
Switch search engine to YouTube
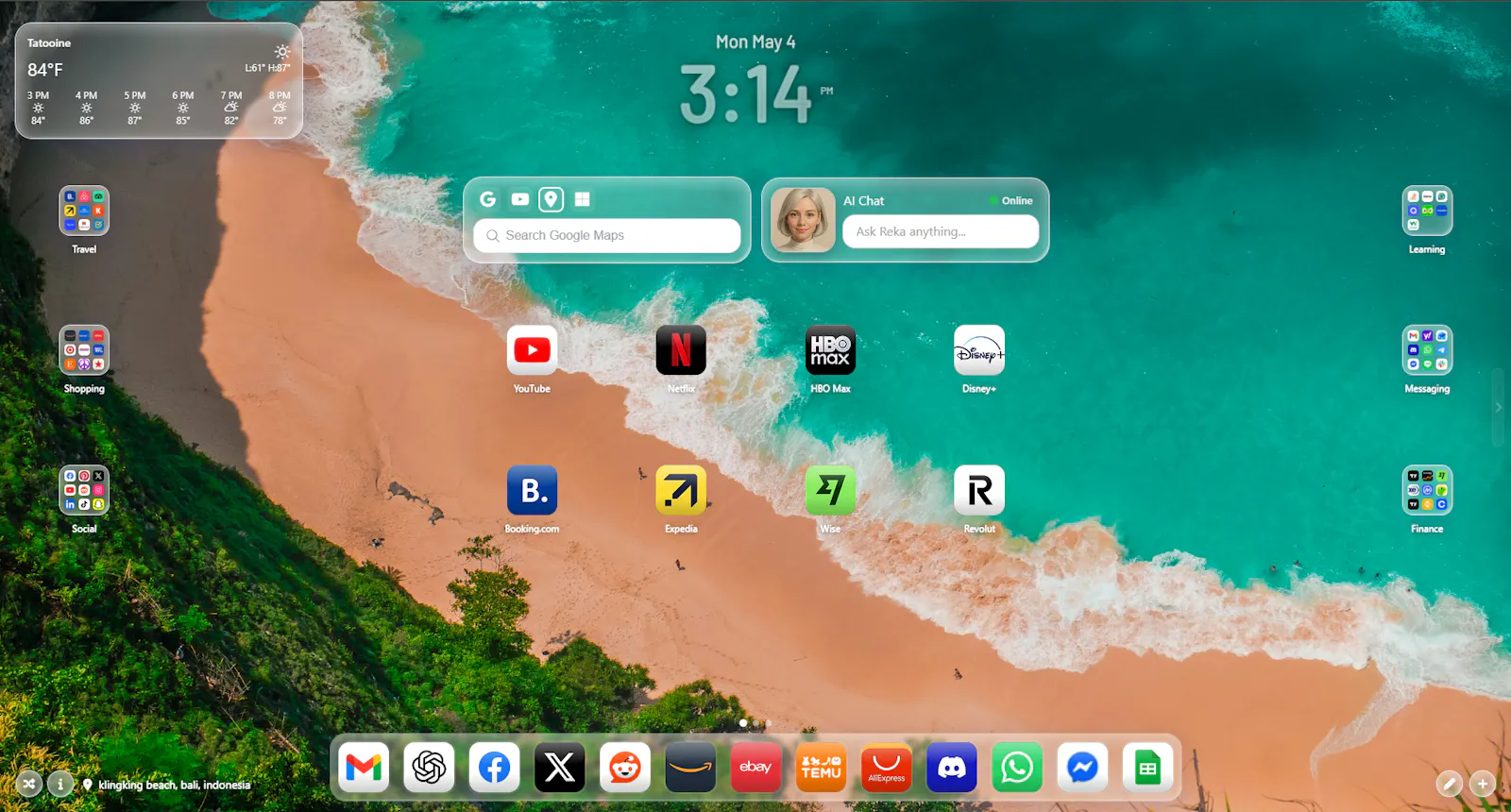[520, 199]
